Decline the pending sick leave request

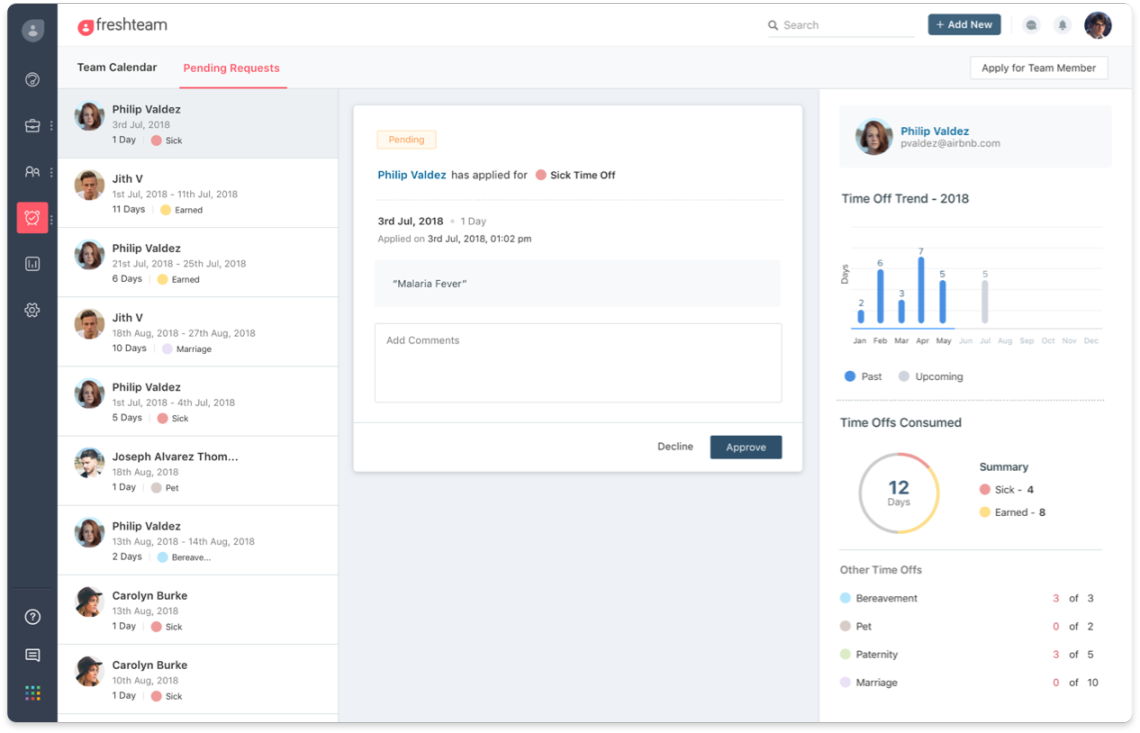(675, 446)
